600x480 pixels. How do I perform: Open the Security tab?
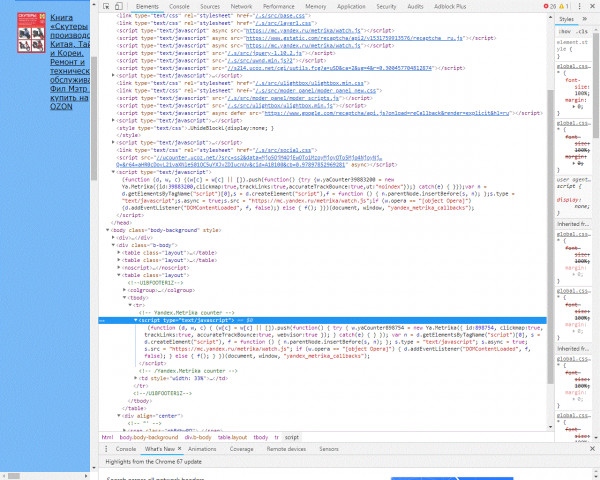click(386, 7)
